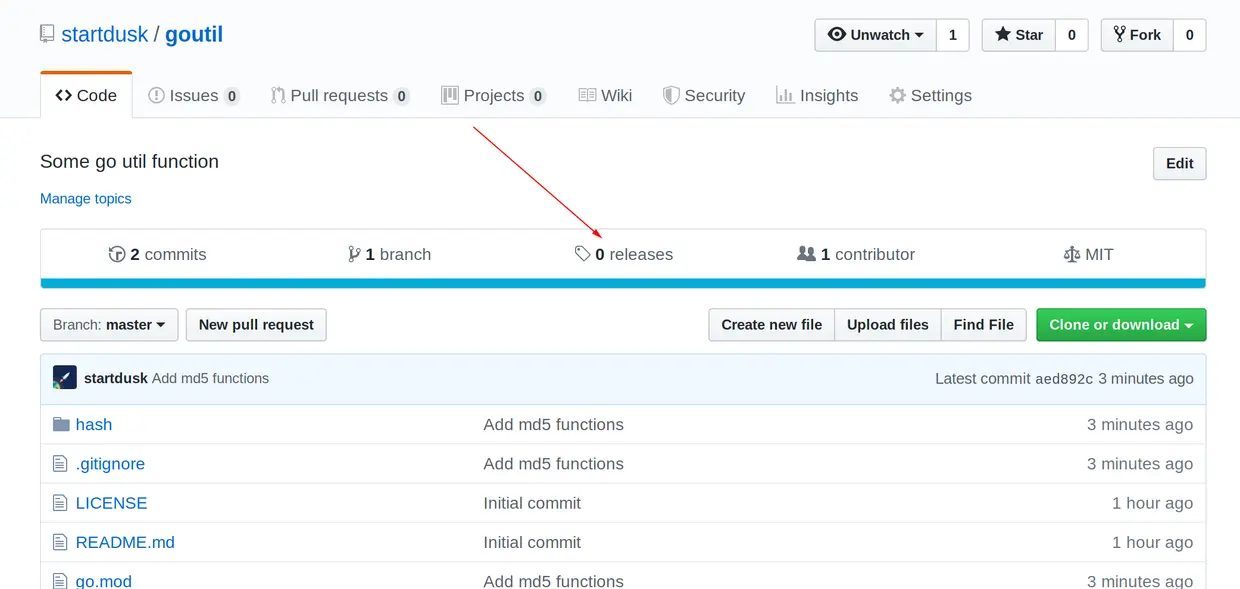Open the Security tab
This screenshot has width=1240, height=589.
[704, 95]
